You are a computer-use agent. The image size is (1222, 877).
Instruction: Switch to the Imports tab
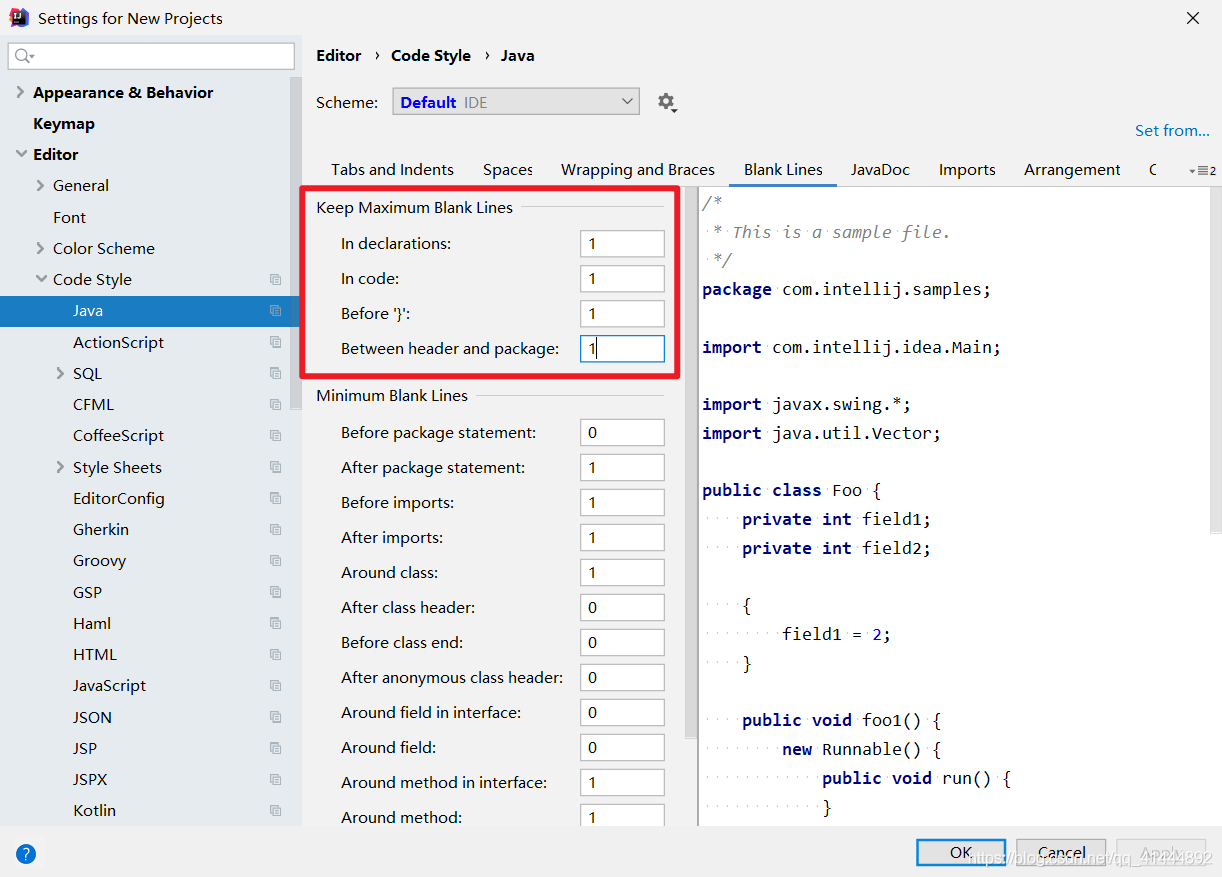pos(967,170)
